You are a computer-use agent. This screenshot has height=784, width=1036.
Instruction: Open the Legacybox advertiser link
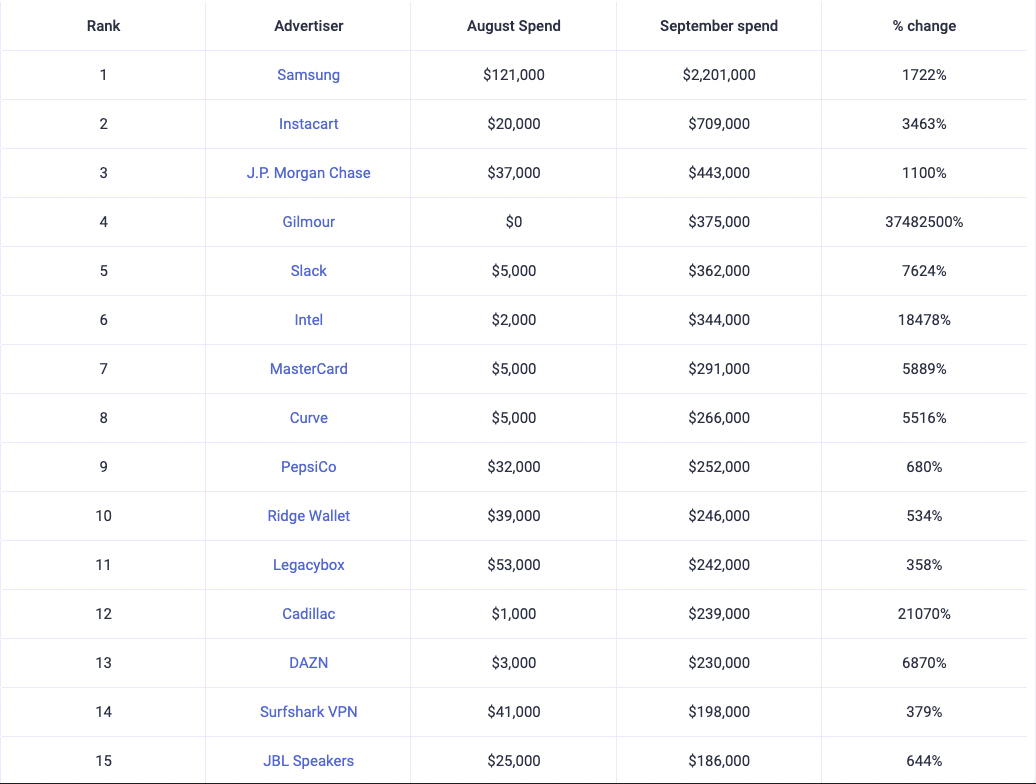tap(308, 565)
